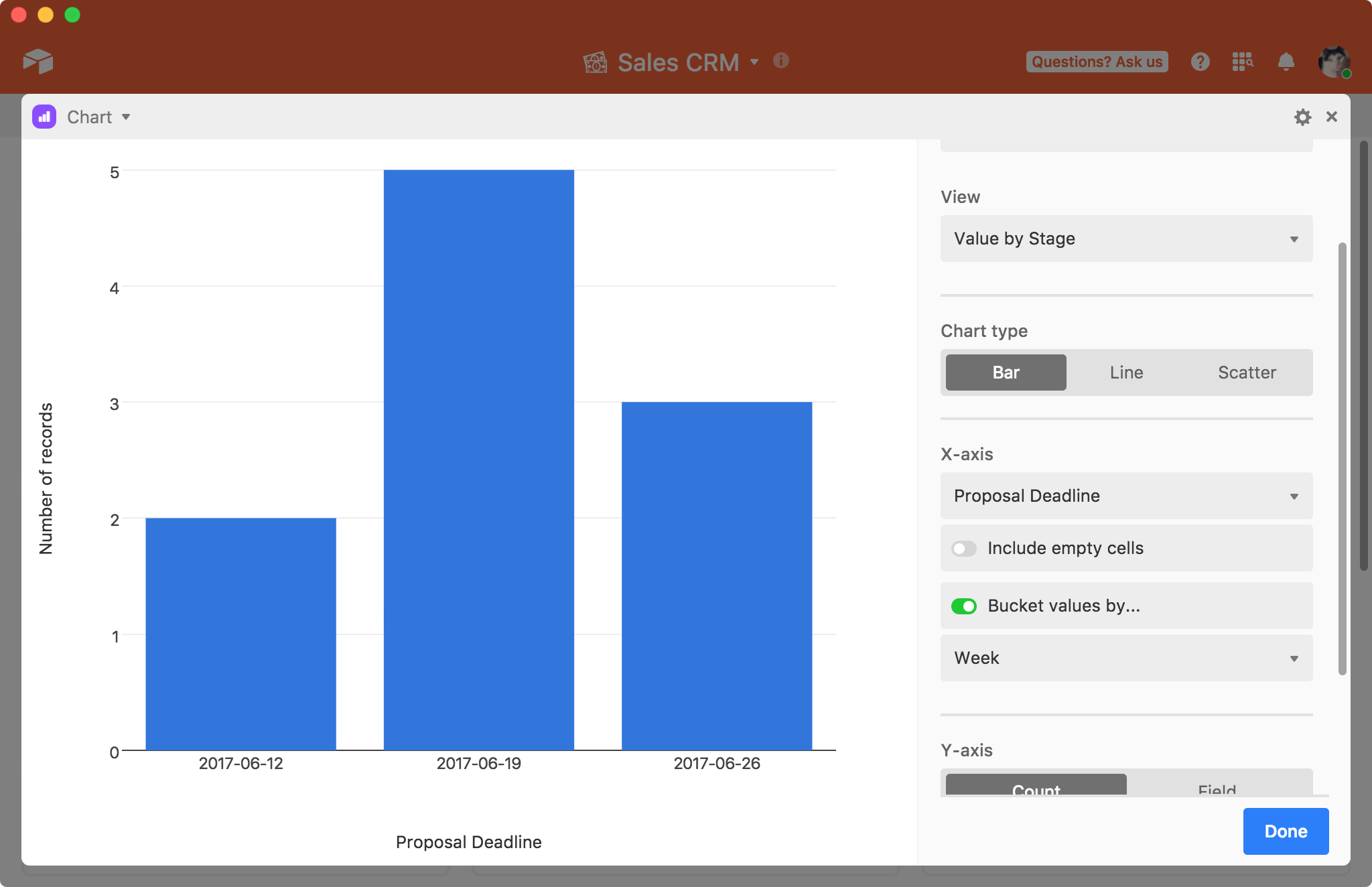Click the X-axis section label
The width and height of the screenshot is (1372, 887).
coord(967,454)
